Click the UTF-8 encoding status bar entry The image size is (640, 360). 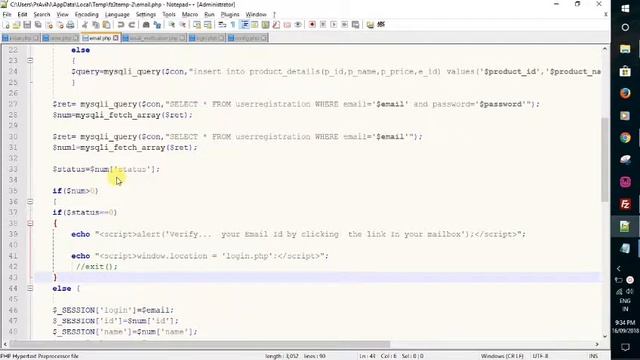point(540,356)
